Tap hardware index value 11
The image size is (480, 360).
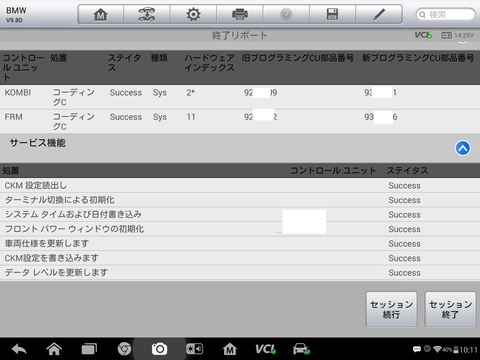pyautogui.click(x=191, y=117)
